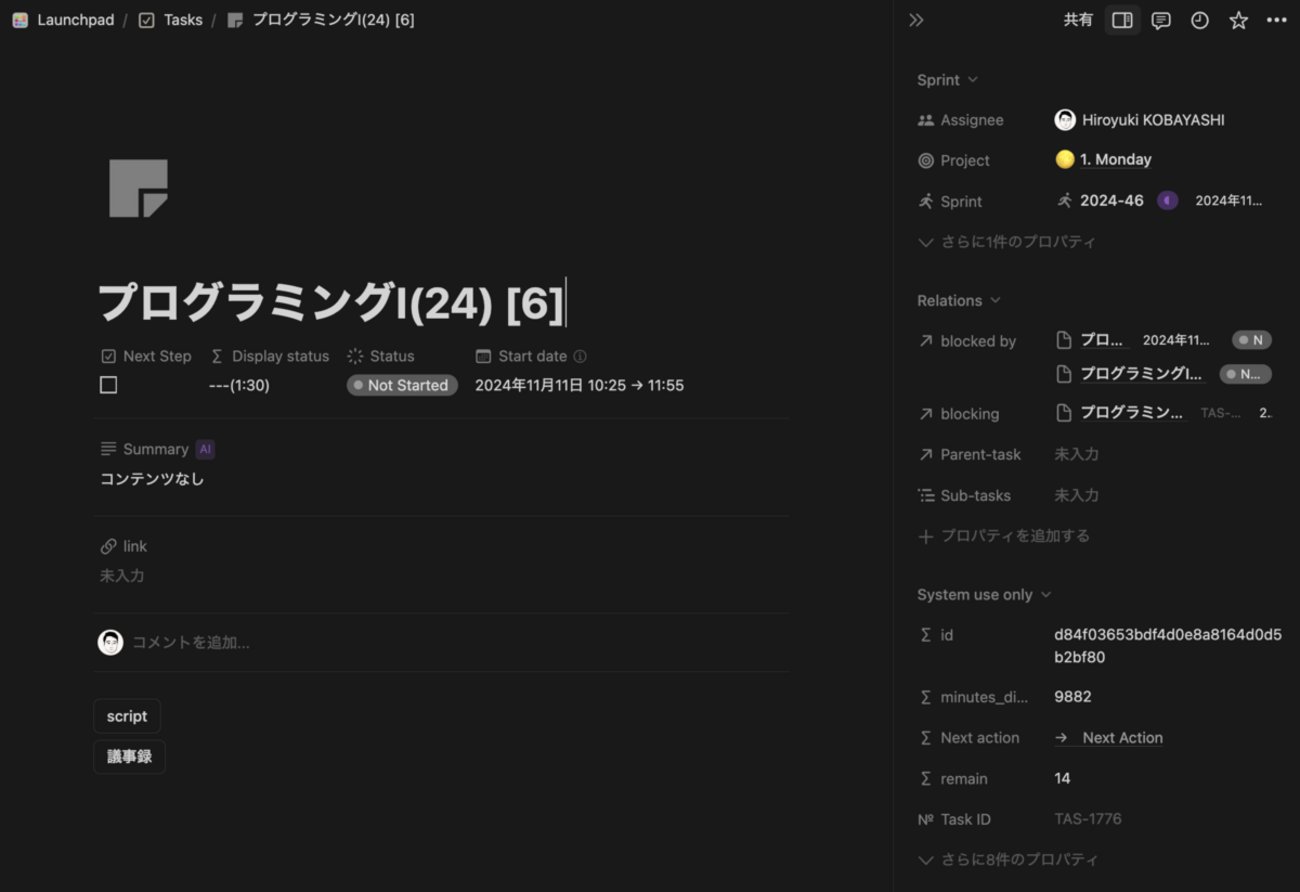Collapse sidebar with double chevron icon
1300x892 pixels.
[x=916, y=20]
